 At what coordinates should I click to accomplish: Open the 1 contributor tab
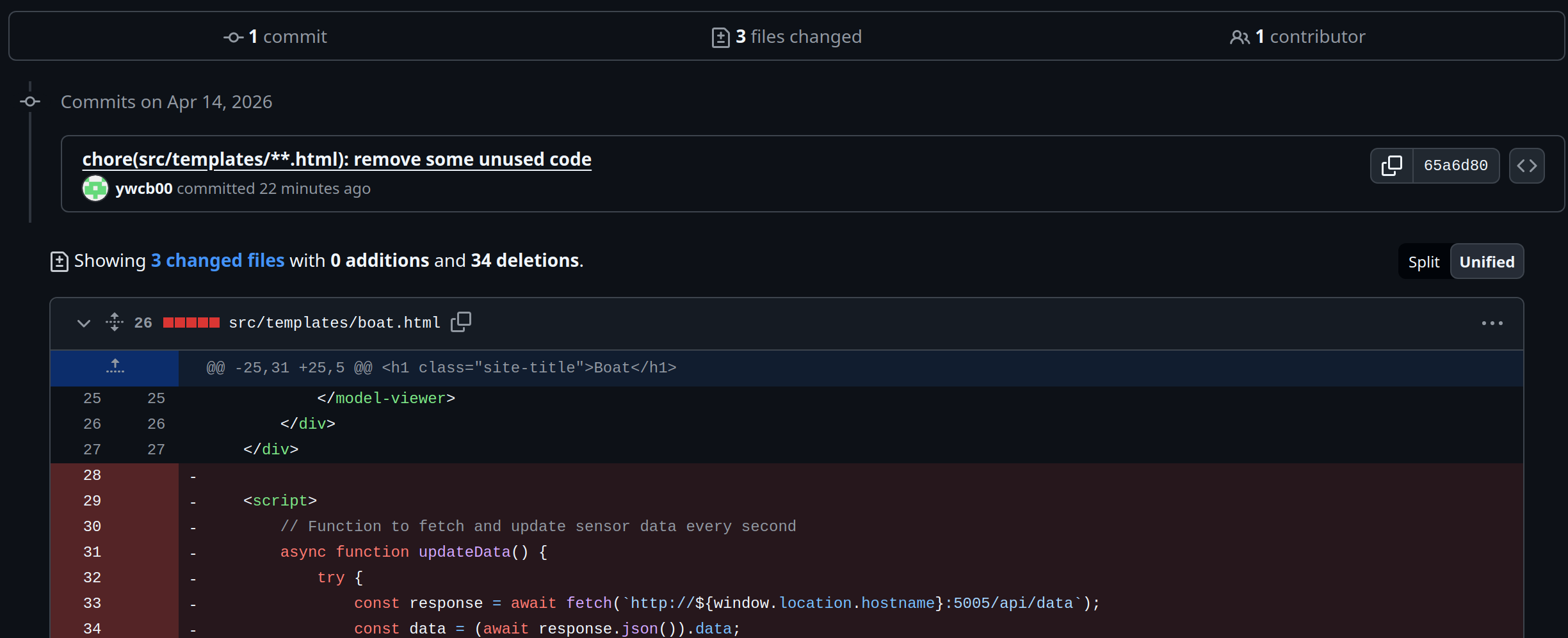[x=1297, y=37]
